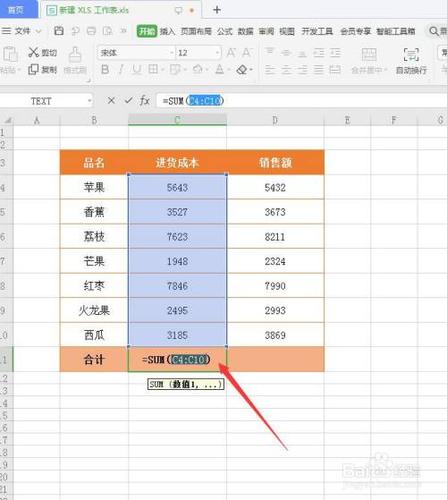Open the eraser icon dropdown arrow
Image resolution: width=447 pixels, height=500 pixels.
[x=251, y=70]
